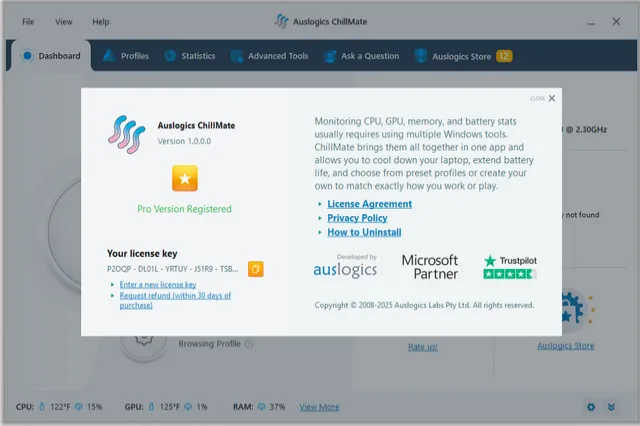Screen dimensions: 640x426
Task: Minimize the ChillMate window
Action: [x=591, y=23]
